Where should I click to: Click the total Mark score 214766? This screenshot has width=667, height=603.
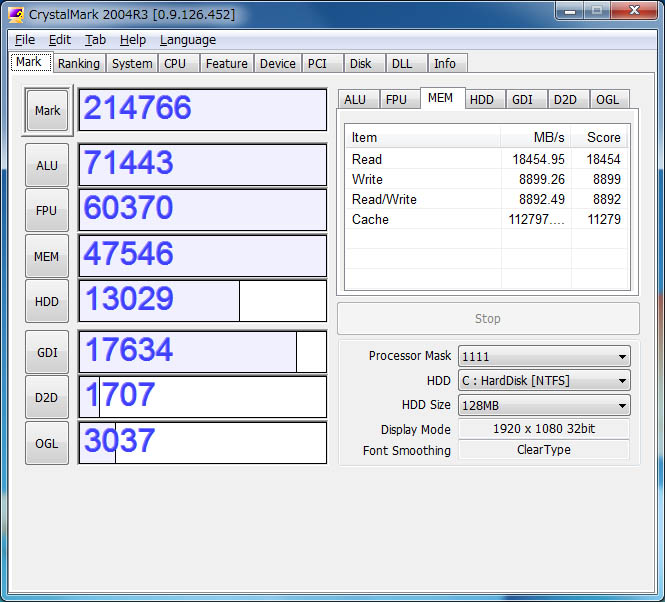pos(203,110)
